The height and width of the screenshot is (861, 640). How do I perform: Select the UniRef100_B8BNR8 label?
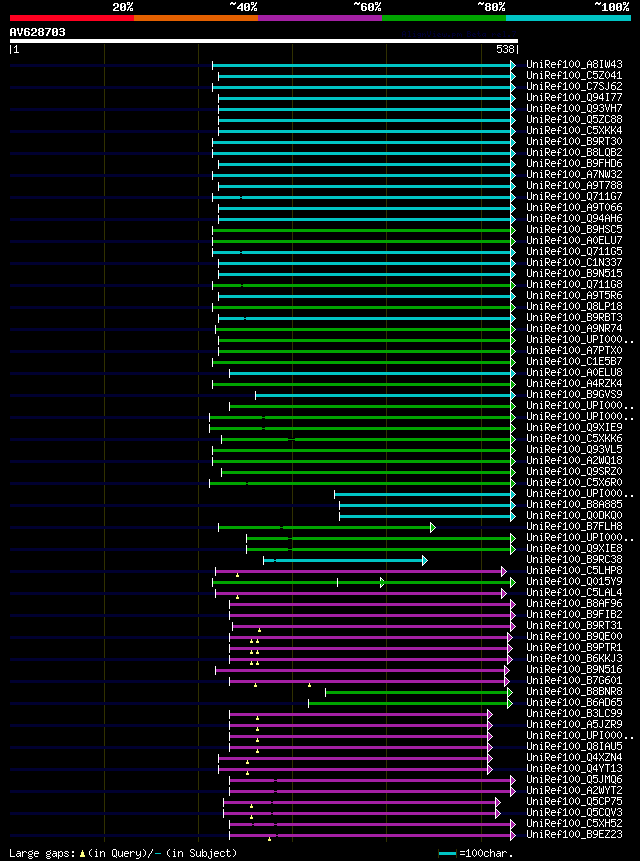point(574,692)
